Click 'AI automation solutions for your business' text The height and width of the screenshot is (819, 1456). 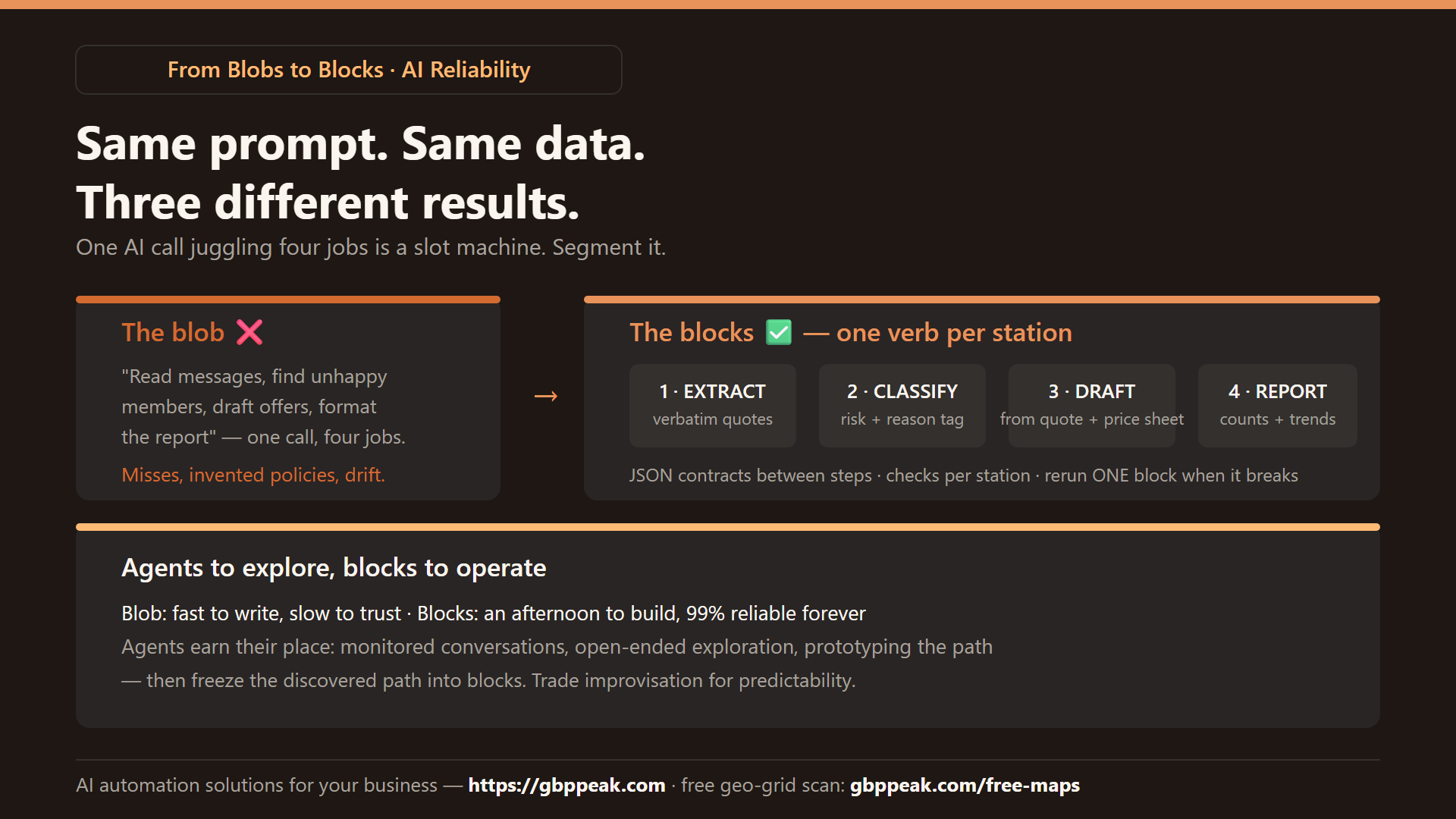pyautogui.click(x=256, y=785)
